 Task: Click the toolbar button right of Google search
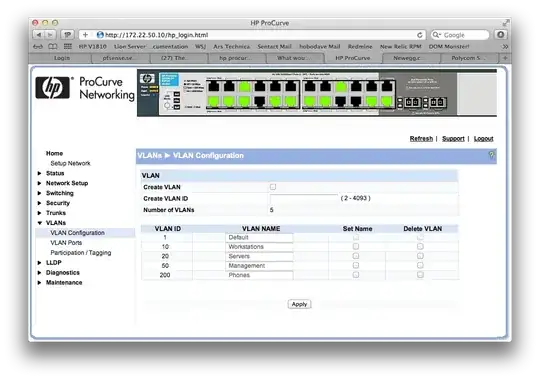click(500, 35)
